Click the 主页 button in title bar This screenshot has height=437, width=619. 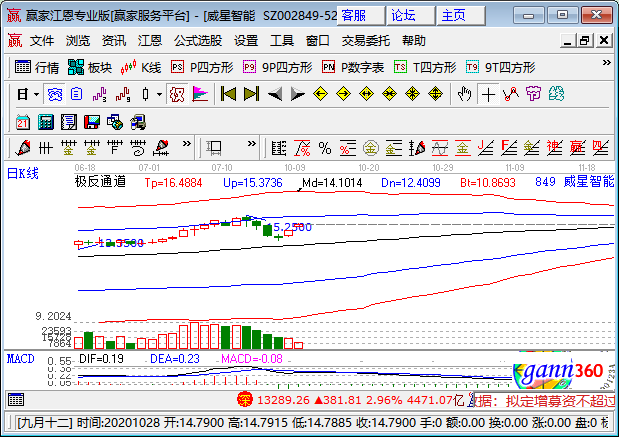pyautogui.click(x=461, y=15)
